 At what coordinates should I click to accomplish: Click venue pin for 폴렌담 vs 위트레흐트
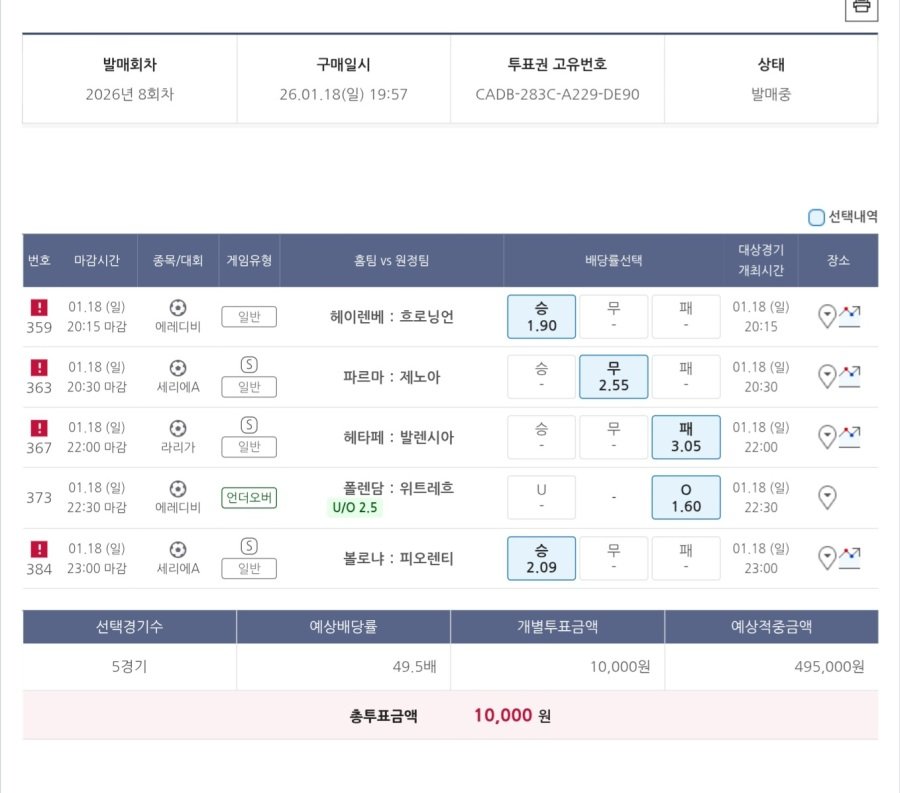(827, 497)
